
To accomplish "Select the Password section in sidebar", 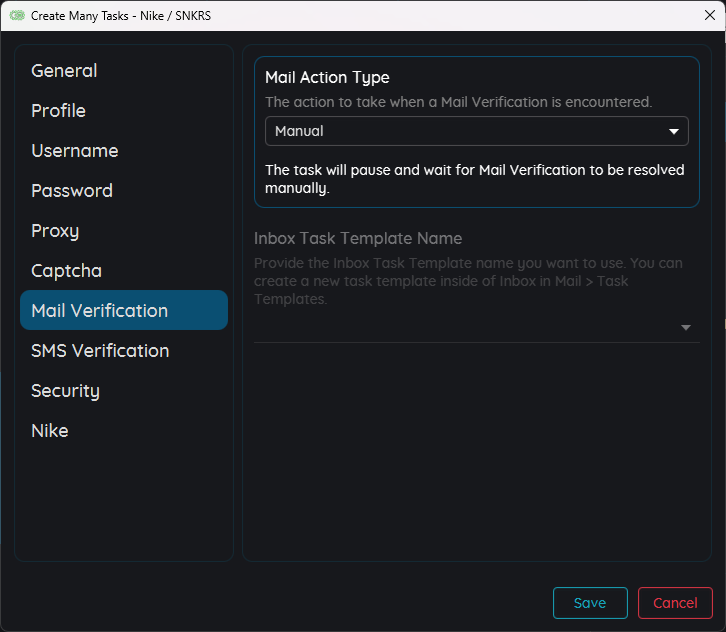I will pos(71,191).
